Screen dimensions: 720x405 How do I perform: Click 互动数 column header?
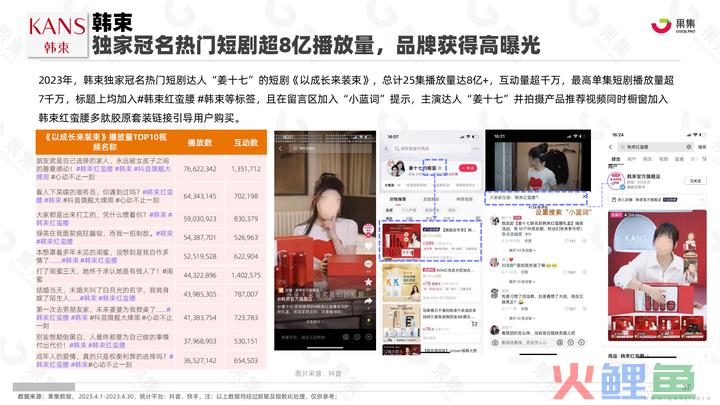coord(246,143)
